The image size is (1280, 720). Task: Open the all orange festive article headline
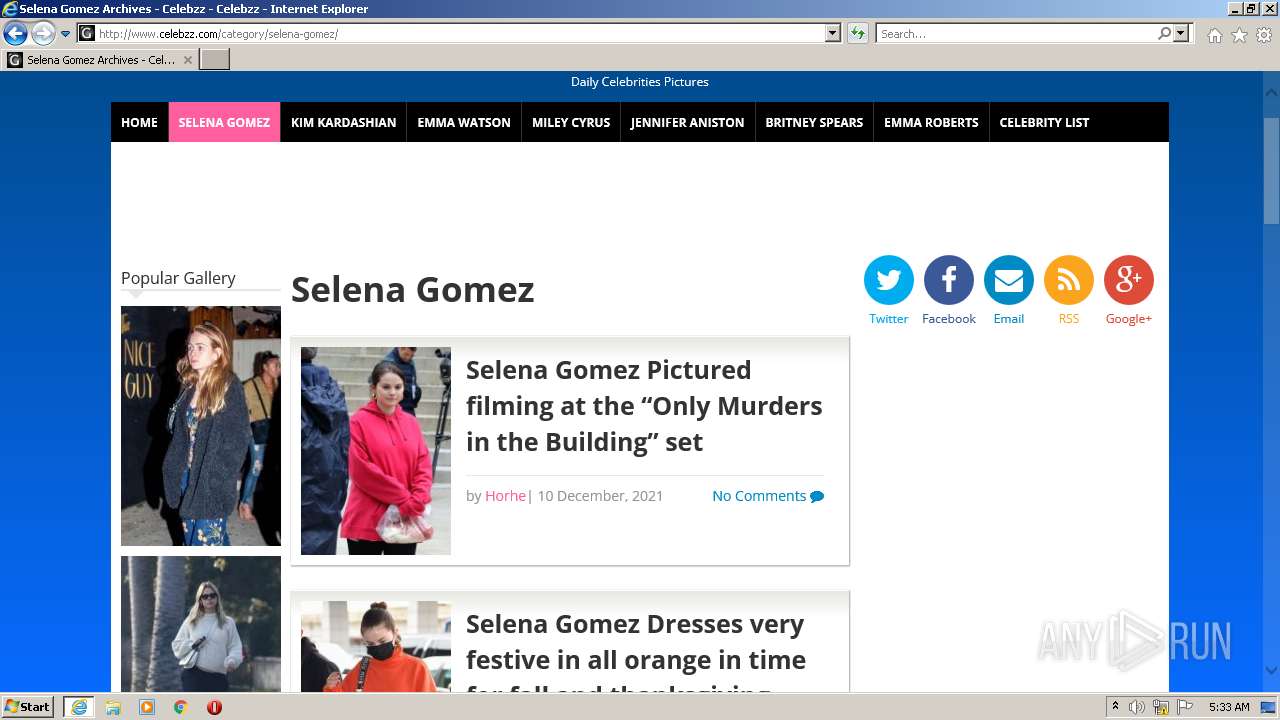[x=636, y=650]
